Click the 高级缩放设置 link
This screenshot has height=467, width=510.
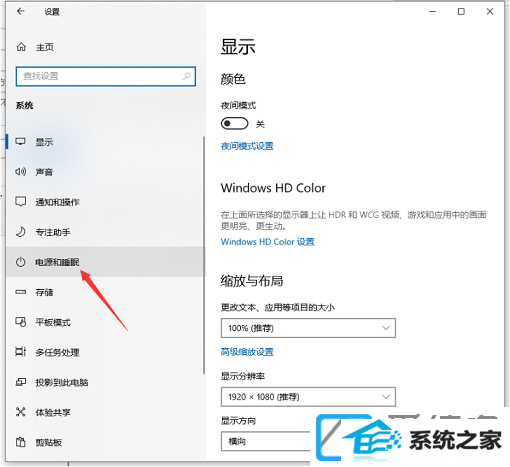click(x=247, y=352)
